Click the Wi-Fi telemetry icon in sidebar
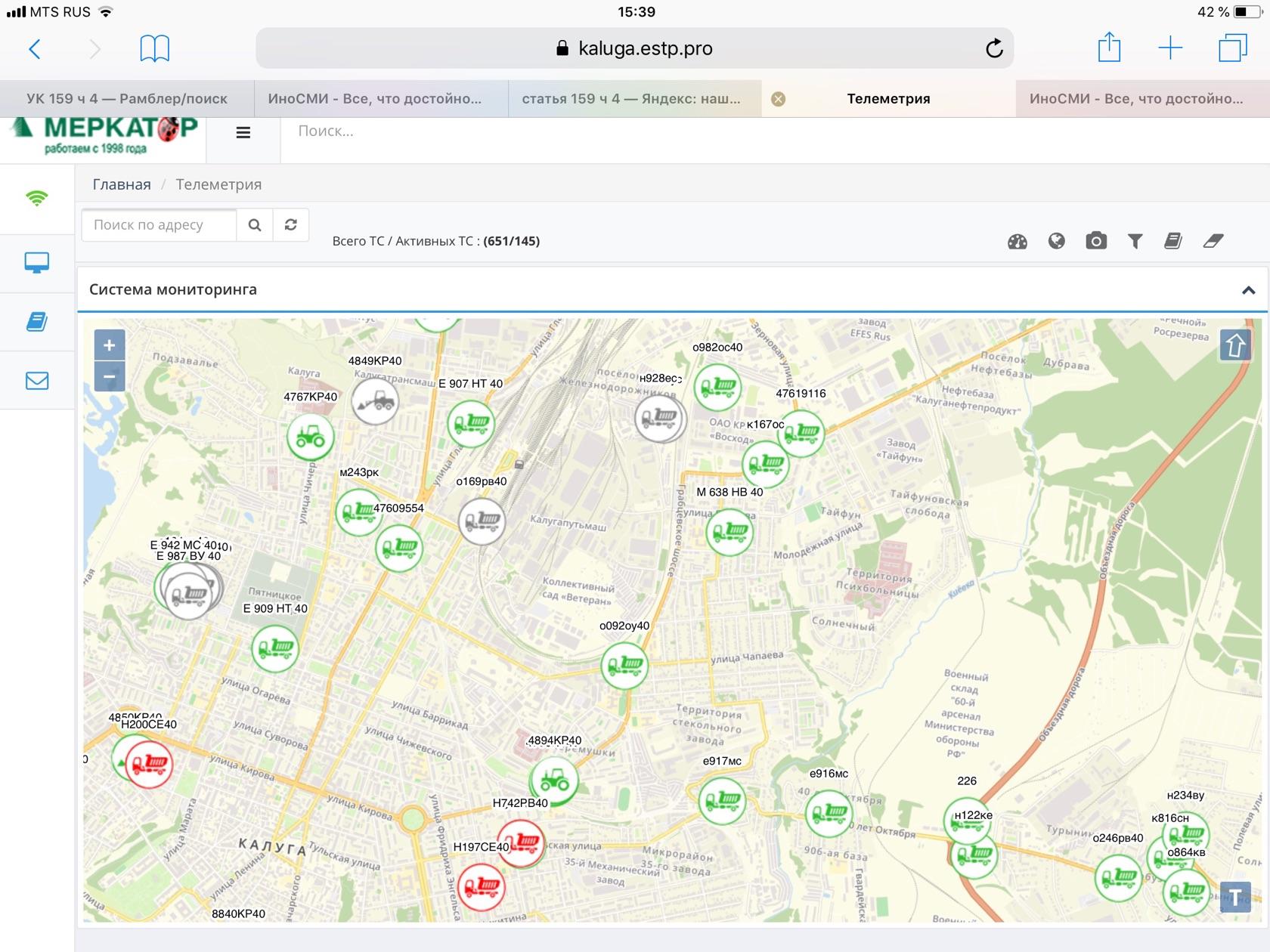 tap(36, 198)
